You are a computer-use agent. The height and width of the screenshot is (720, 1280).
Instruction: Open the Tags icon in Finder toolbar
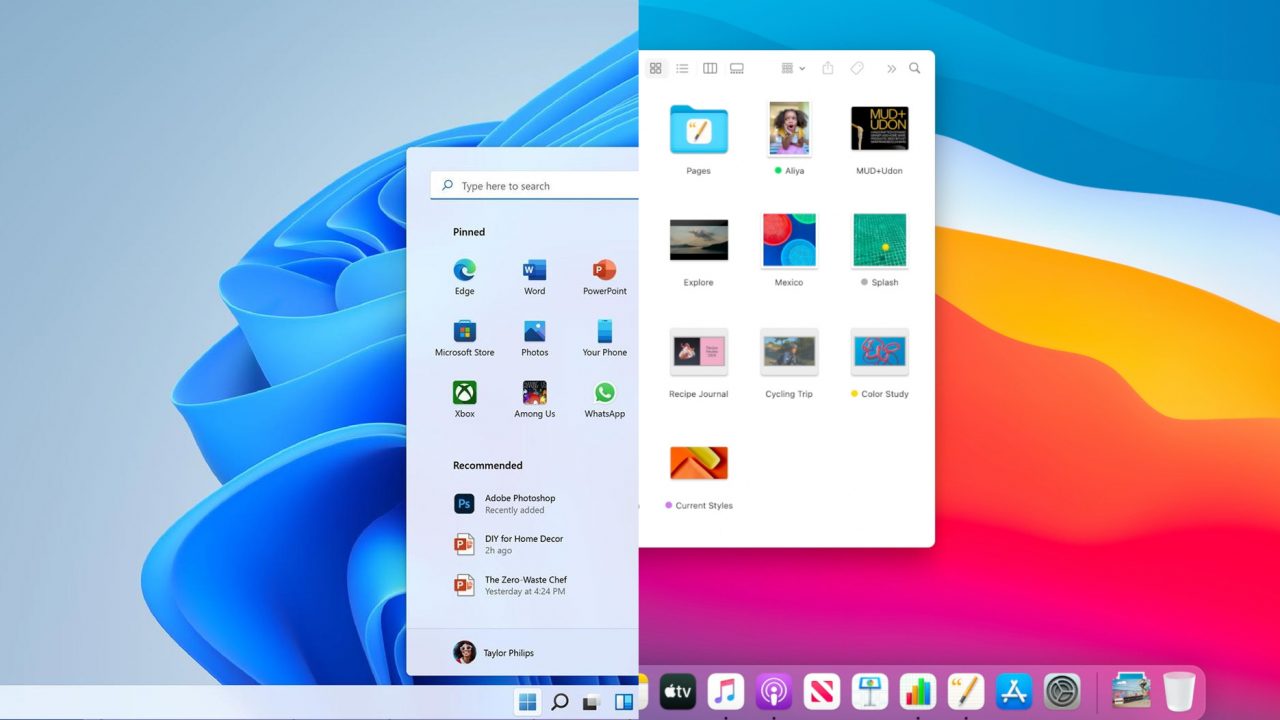856,67
